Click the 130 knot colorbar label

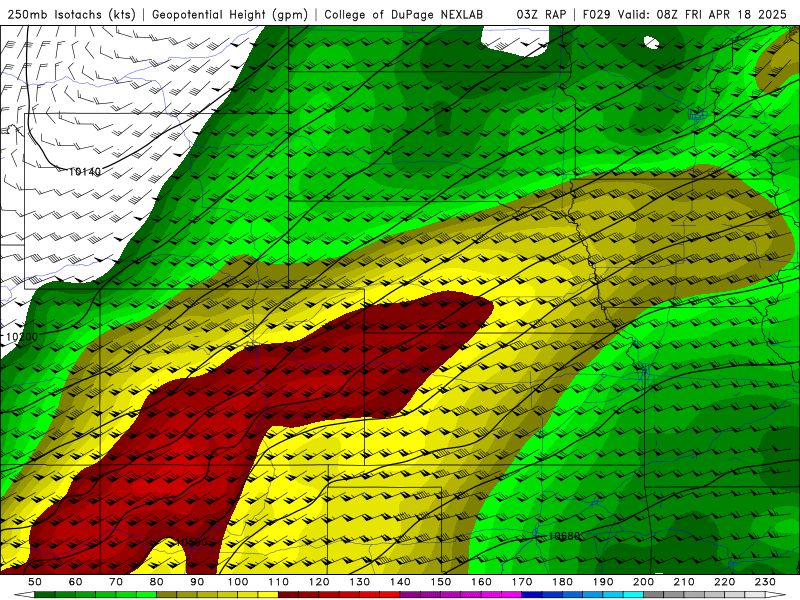pyautogui.click(x=359, y=582)
